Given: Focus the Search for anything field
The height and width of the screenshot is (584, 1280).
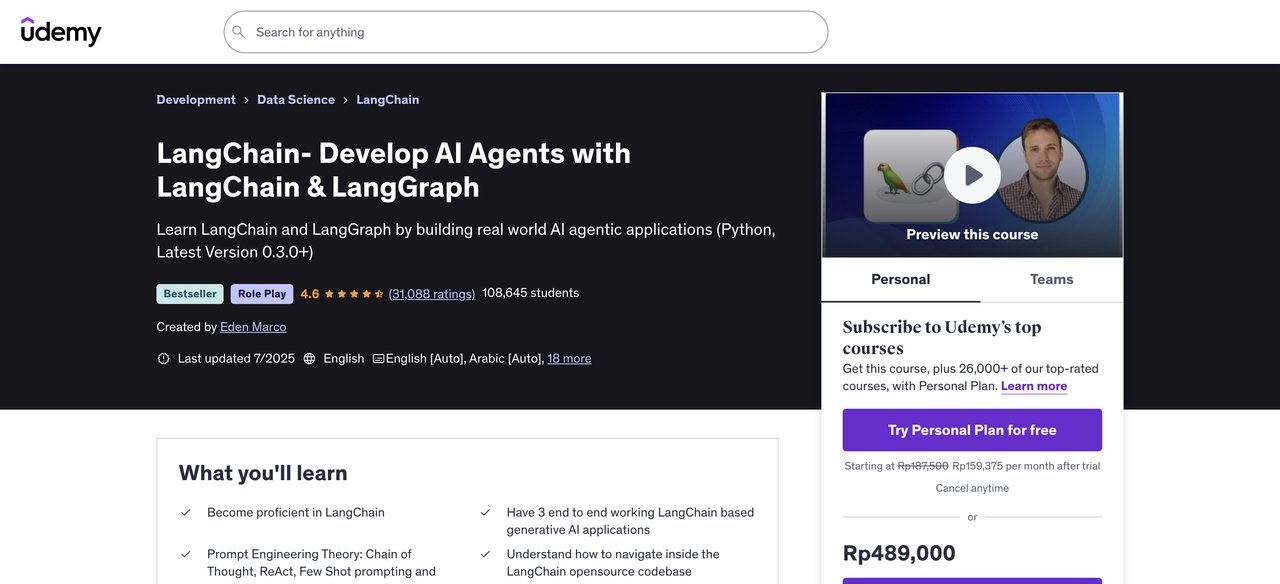Looking at the screenshot, I should pyautogui.click(x=525, y=32).
